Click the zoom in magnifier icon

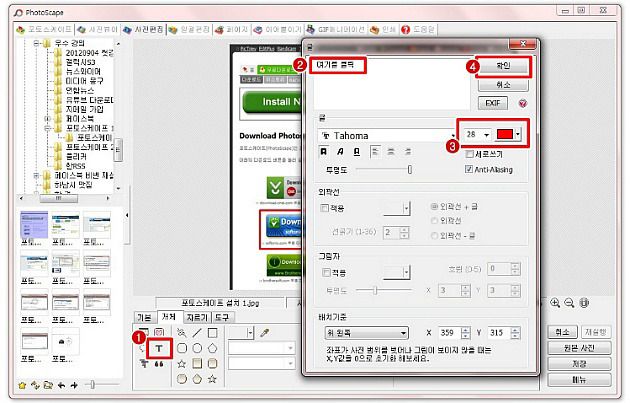tap(555, 303)
